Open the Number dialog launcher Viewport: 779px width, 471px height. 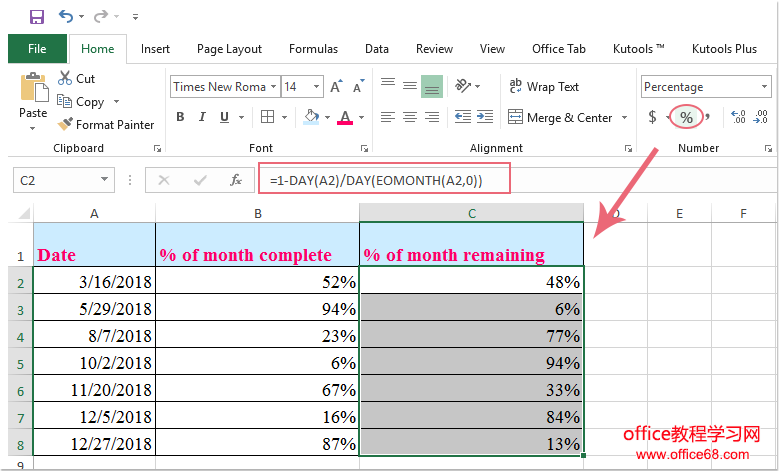point(768,148)
